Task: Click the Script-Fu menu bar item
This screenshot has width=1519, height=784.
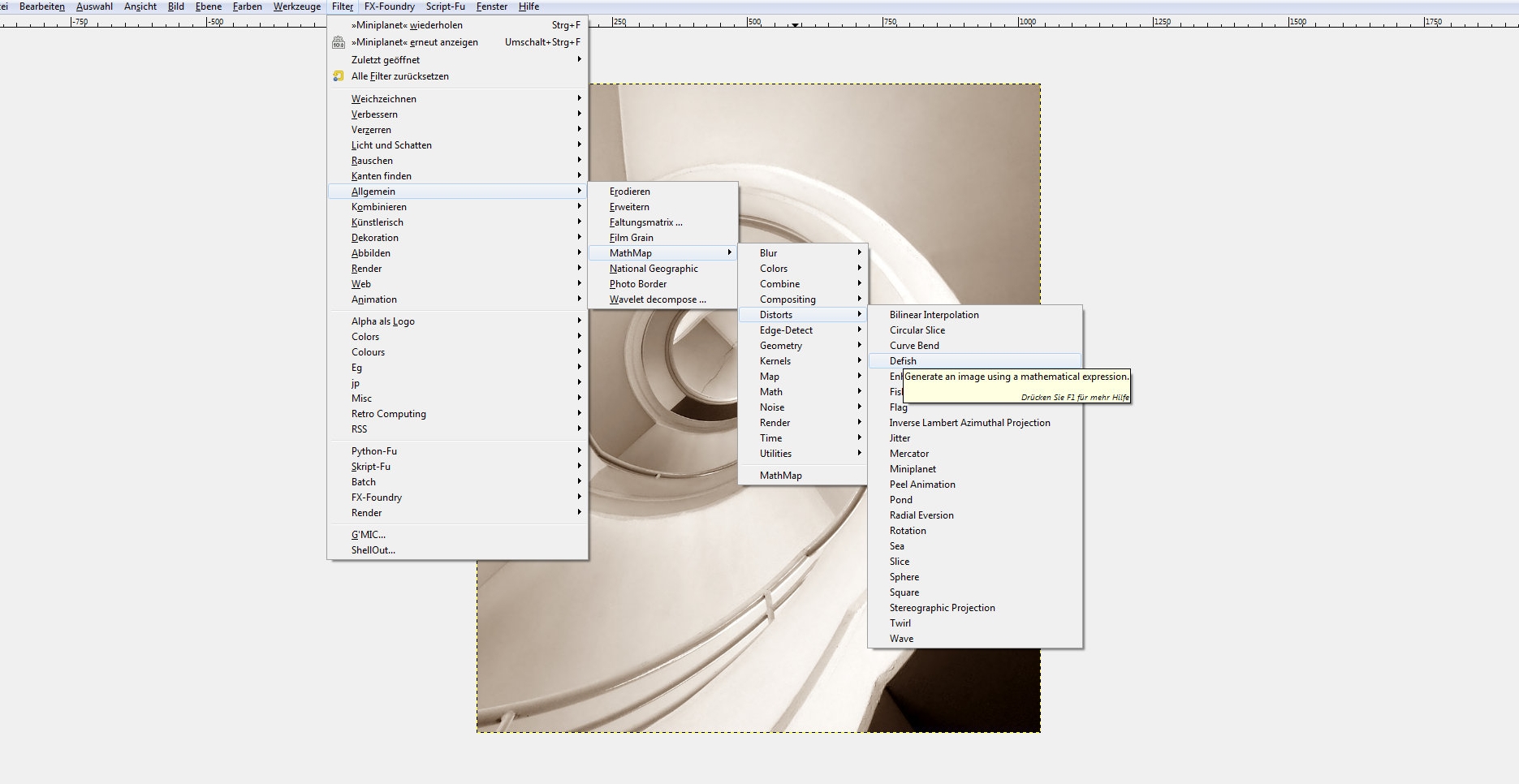Action: click(445, 6)
